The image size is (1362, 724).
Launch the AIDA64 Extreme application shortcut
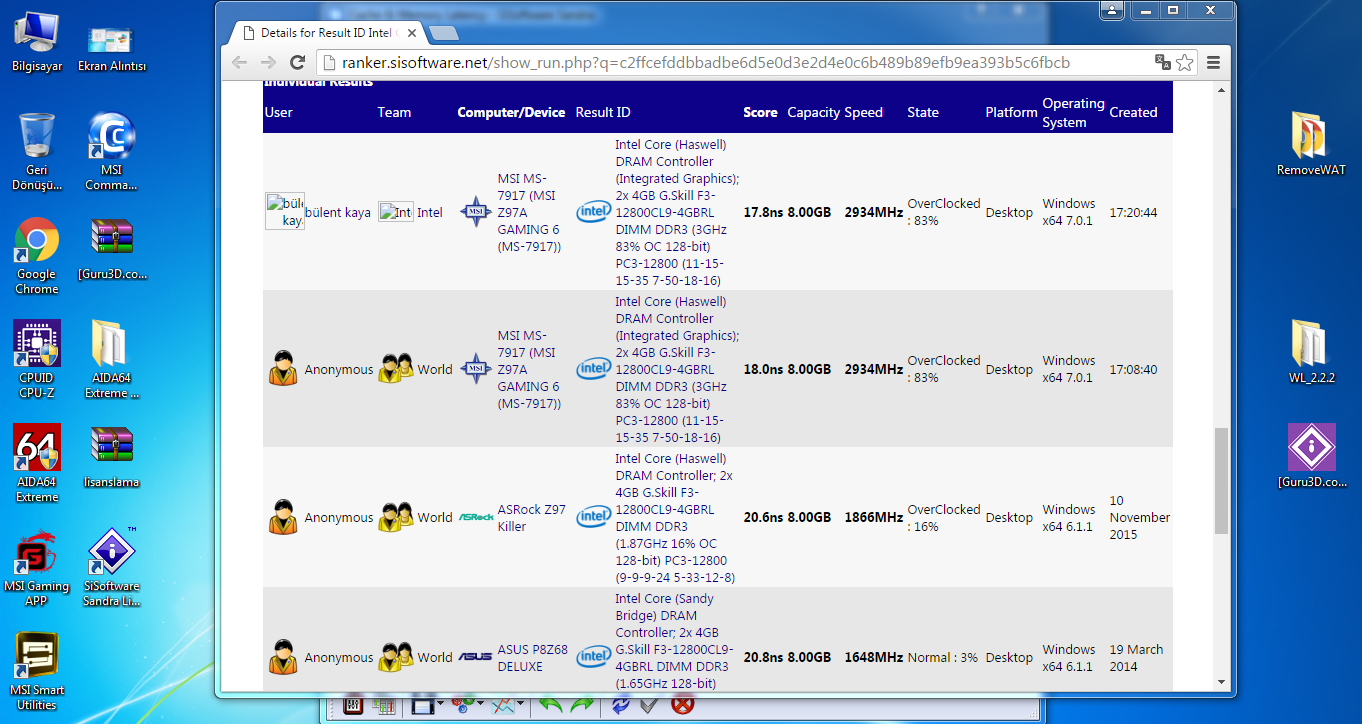click(x=37, y=464)
